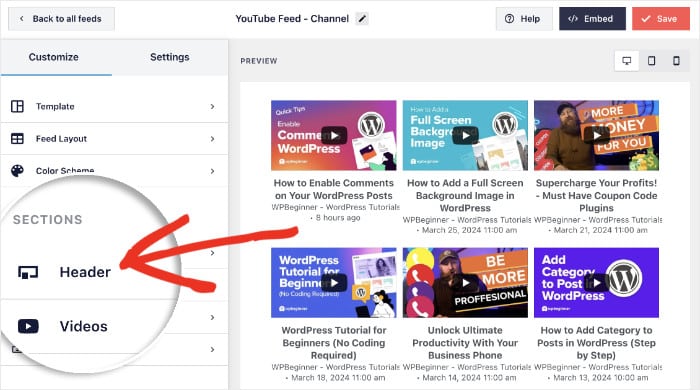Screen dimensions: 700x390
Task: Play the Unlock Ultimate Productivity video
Action: [x=465, y=283]
